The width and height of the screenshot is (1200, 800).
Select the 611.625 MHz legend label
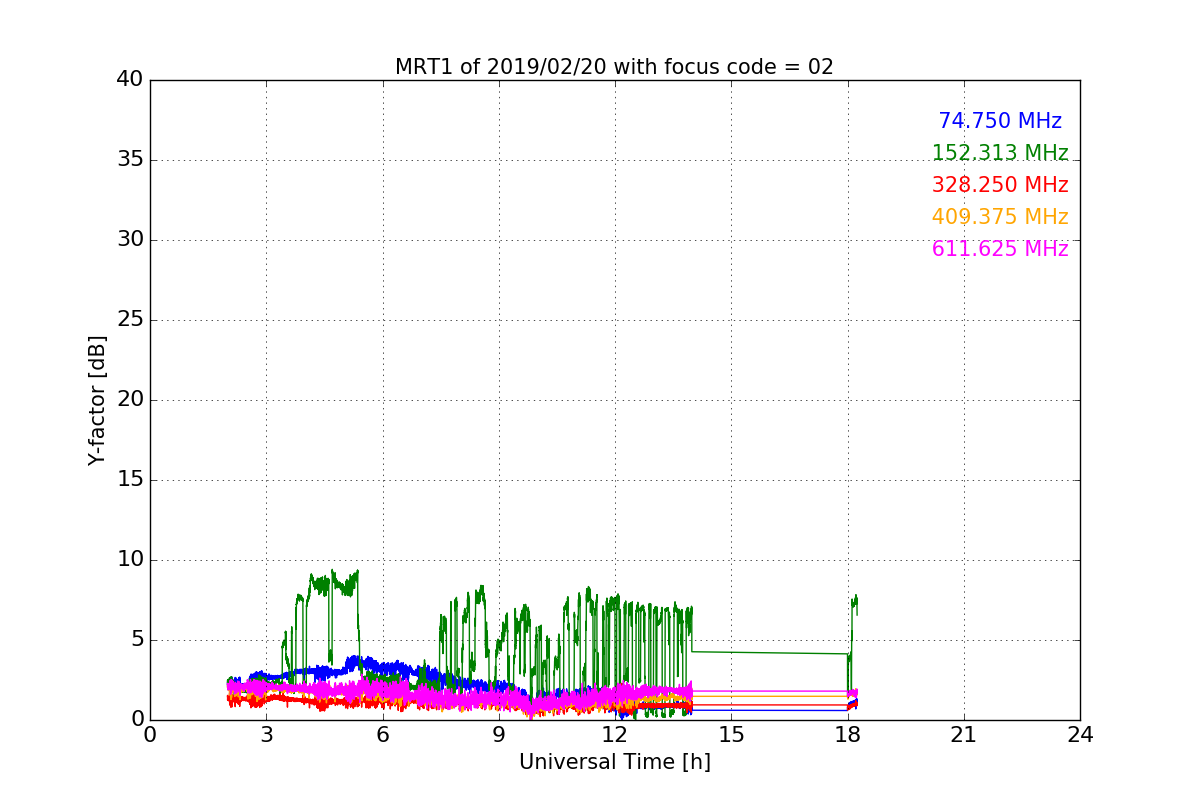[1000, 249]
